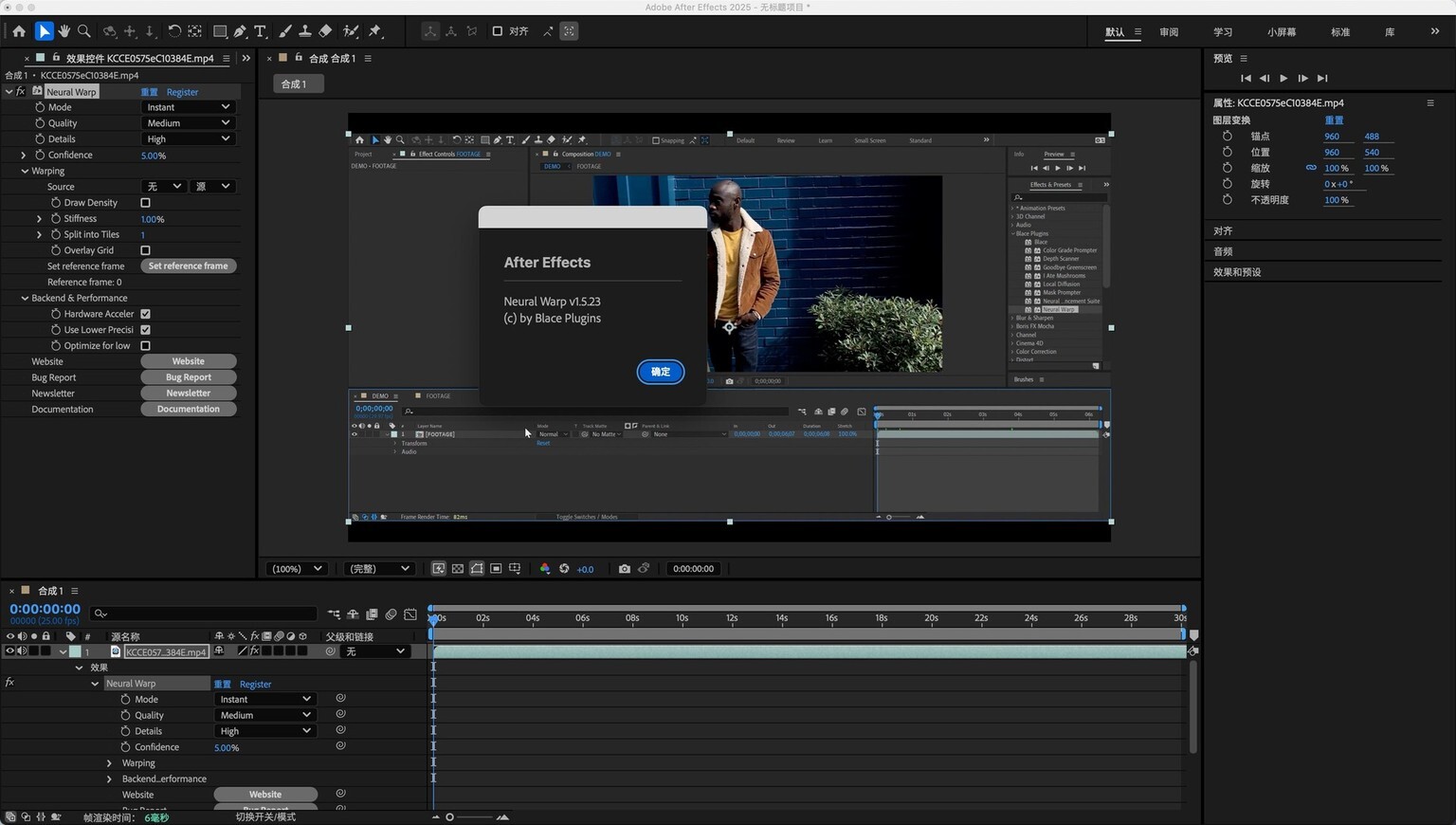Click the snapshot camera icon in viewer
This screenshot has width=1456, height=825.
(x=625, y=569)
